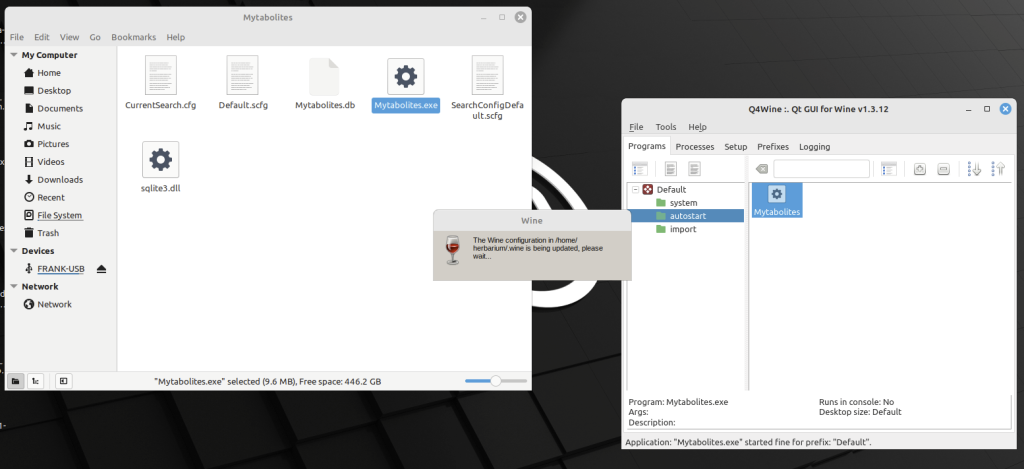1024x469 pixels.
Task: Switch to the Processes tab
Action: pyautogui.click(x=695, y=147)
